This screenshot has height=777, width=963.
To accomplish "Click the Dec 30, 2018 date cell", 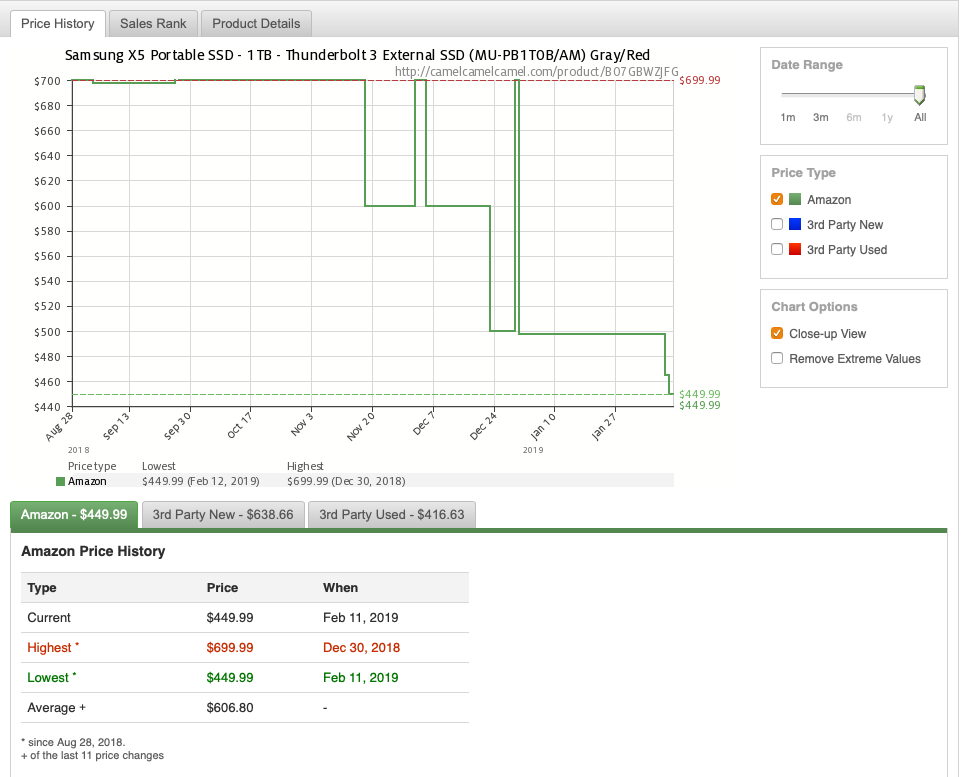I will [x=361, y=647].
